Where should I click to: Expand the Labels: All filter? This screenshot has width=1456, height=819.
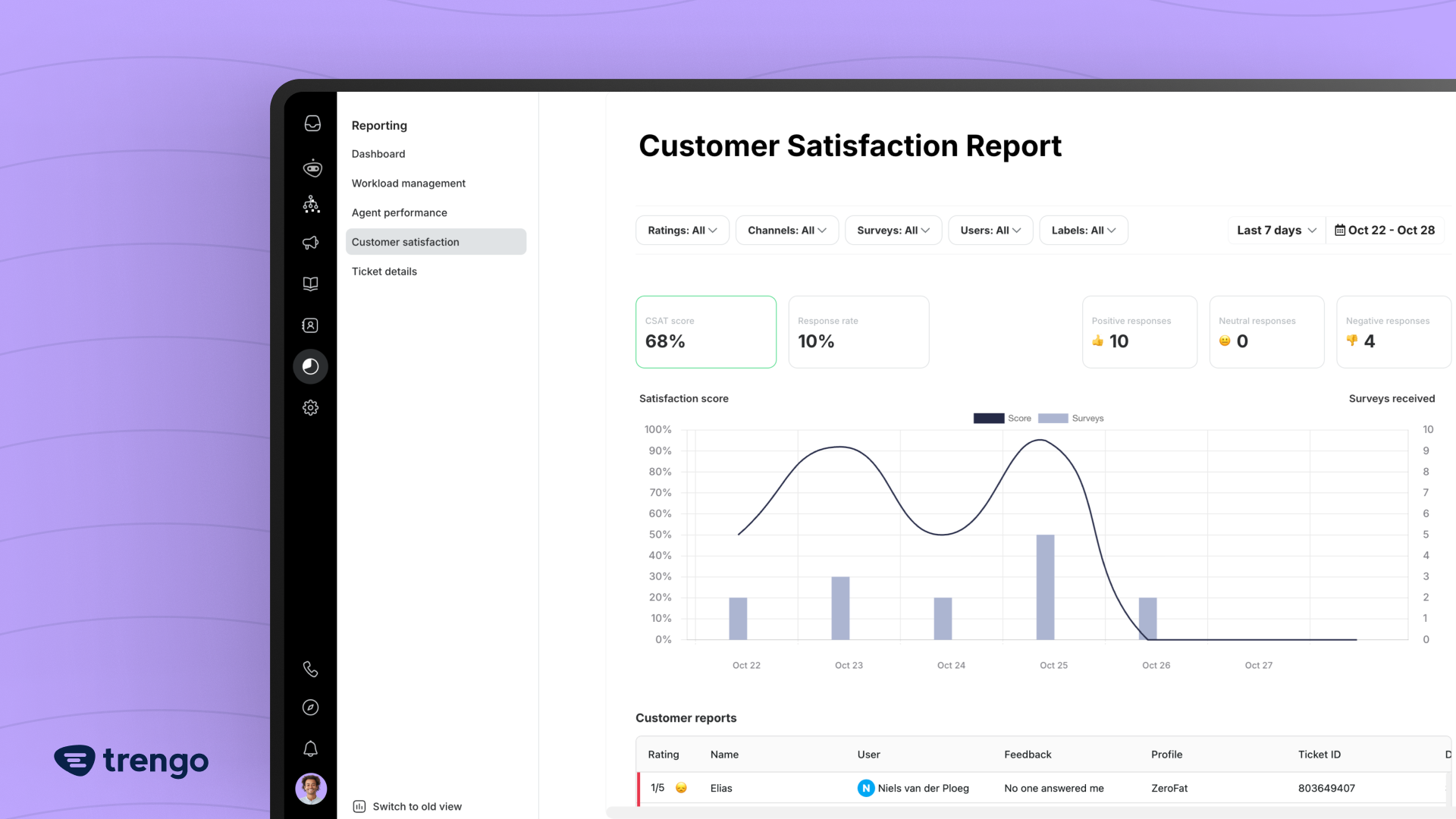point(1083,231)
